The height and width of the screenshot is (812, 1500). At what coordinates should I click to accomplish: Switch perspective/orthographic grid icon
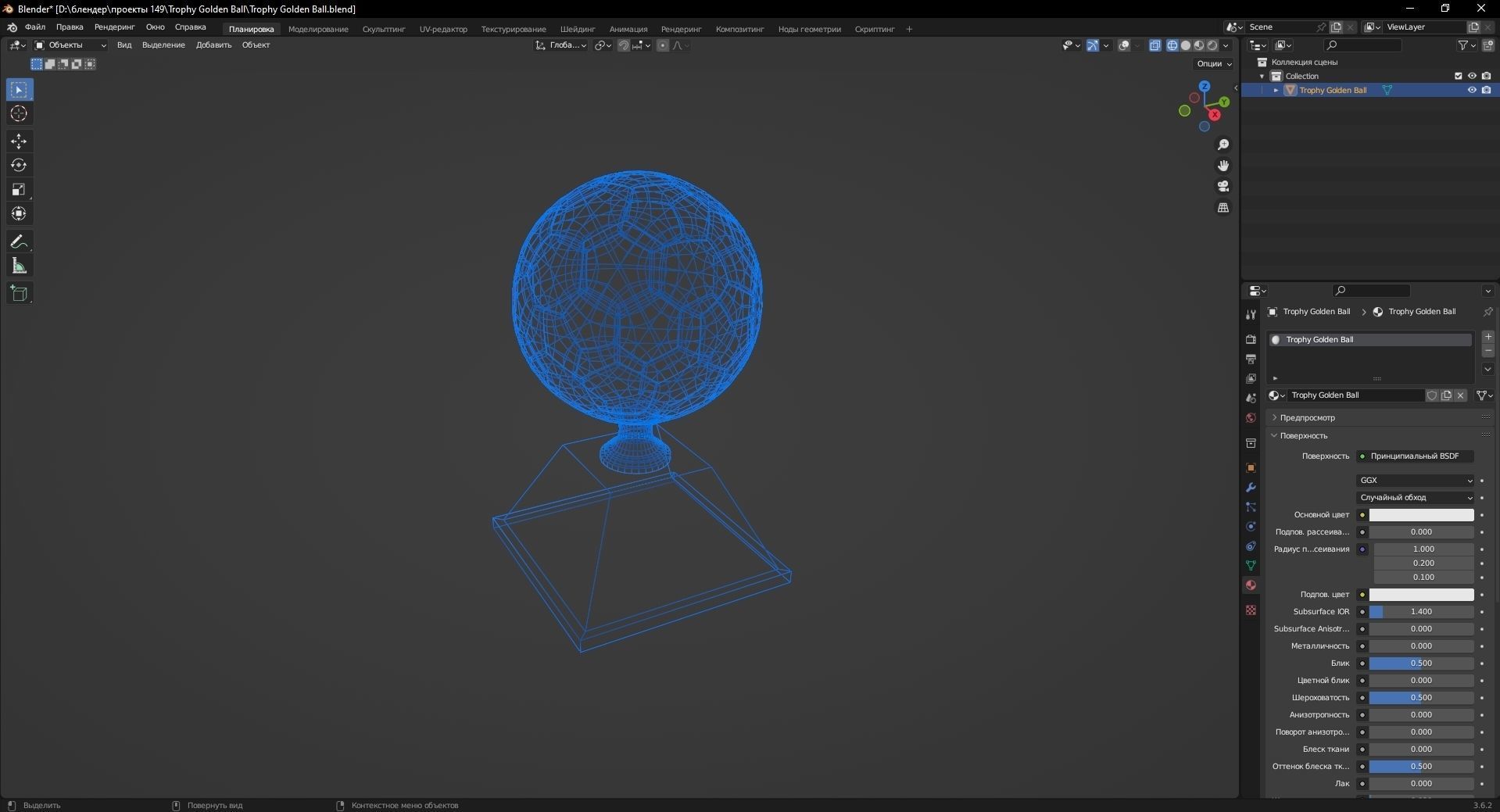(1223, 208)
